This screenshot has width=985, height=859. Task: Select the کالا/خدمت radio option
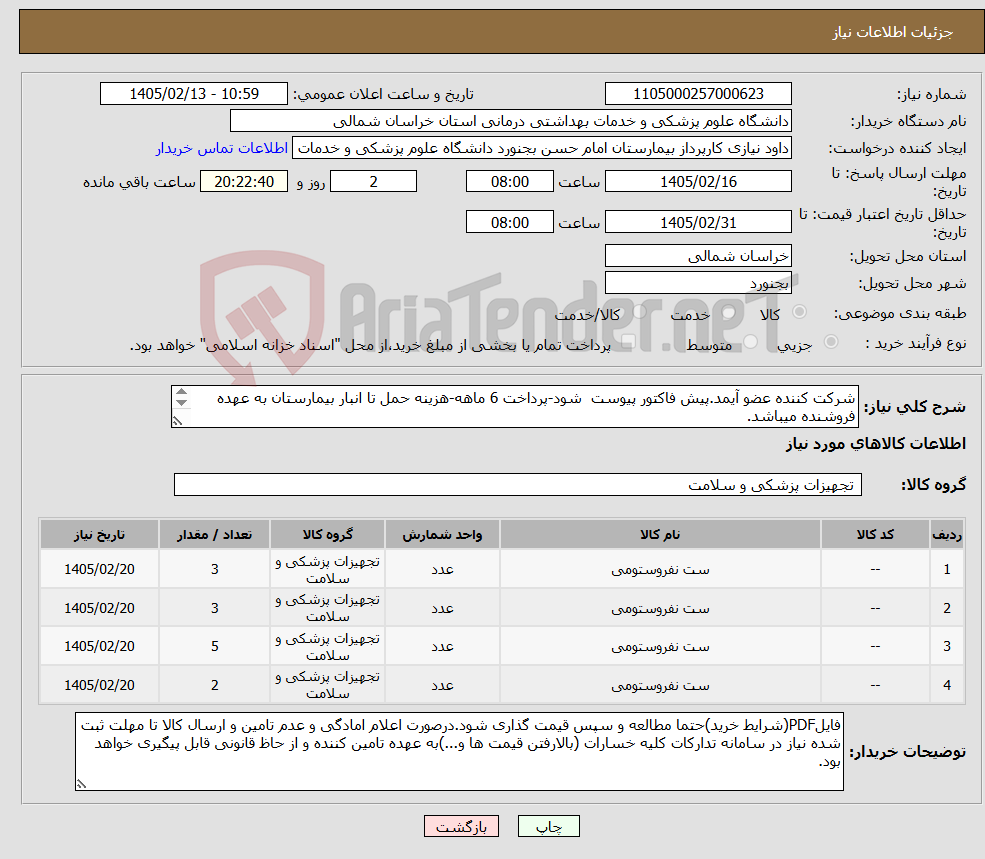(x=639, y=312)
